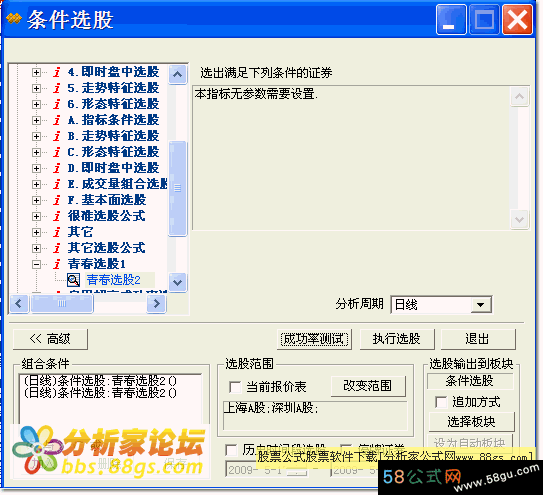Image resolution: width=543 pixels, height=495 pixels.
Task: Open the 分析周期 日线 dropdown
Action: [480, 305]
